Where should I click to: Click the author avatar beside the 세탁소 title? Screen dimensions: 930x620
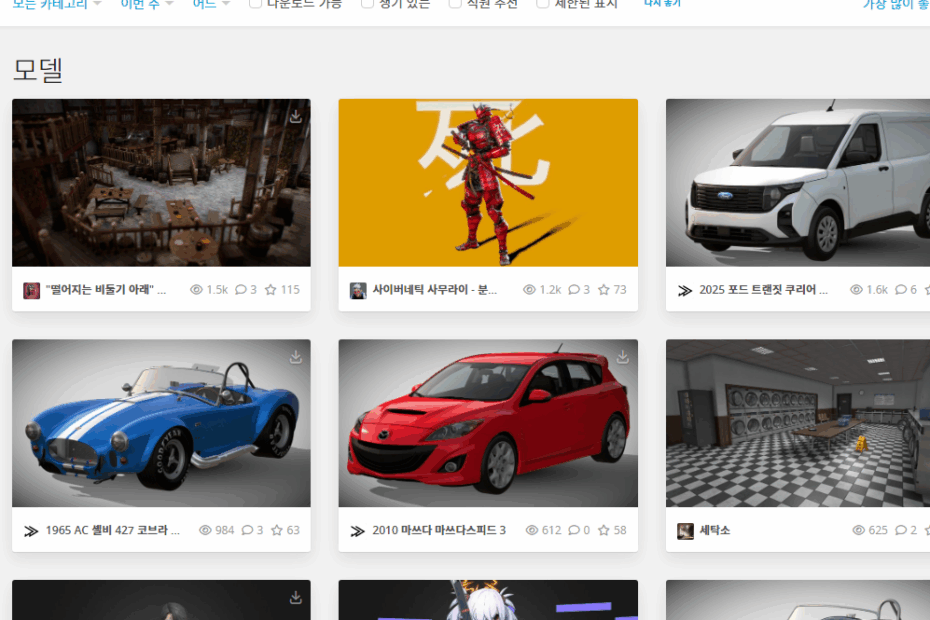pos(685,531)
